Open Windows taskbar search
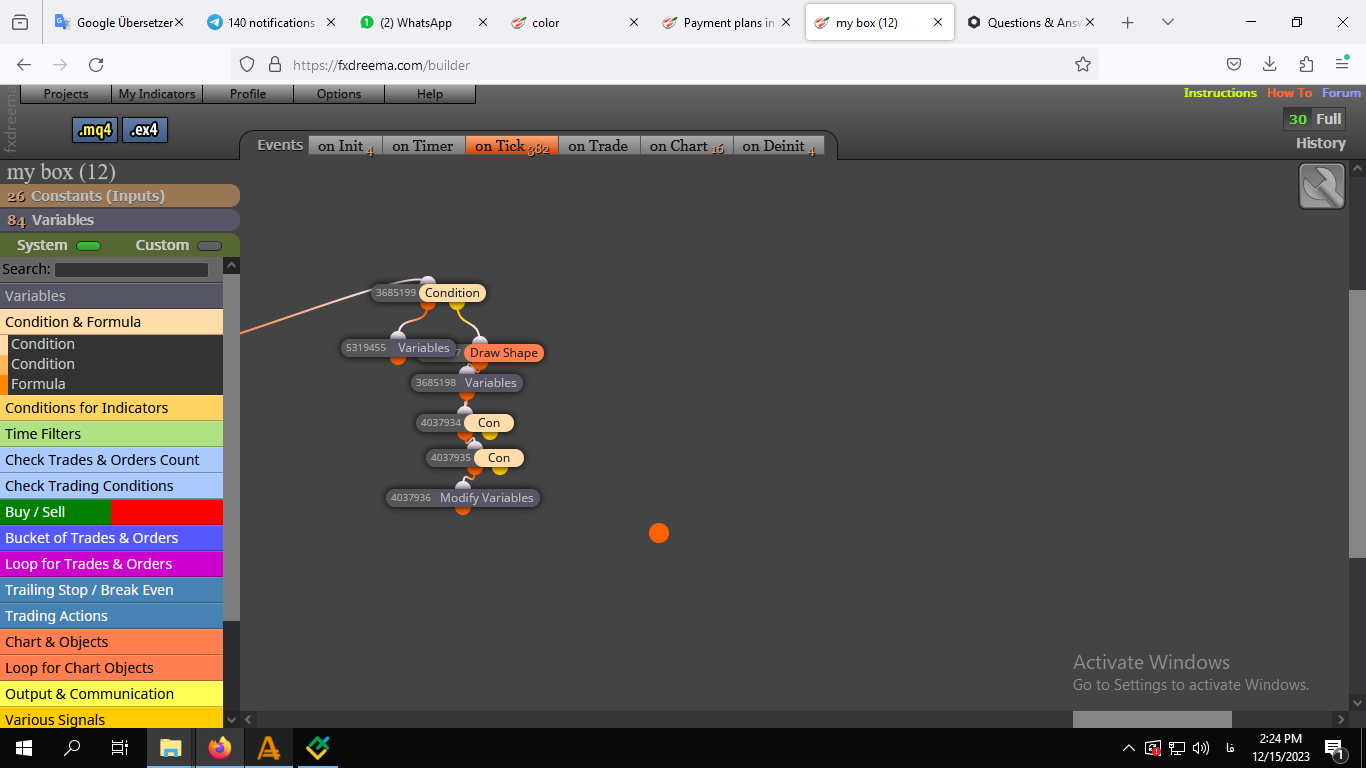The height and width of the screenshot is (768, 1366). (72, 747)
